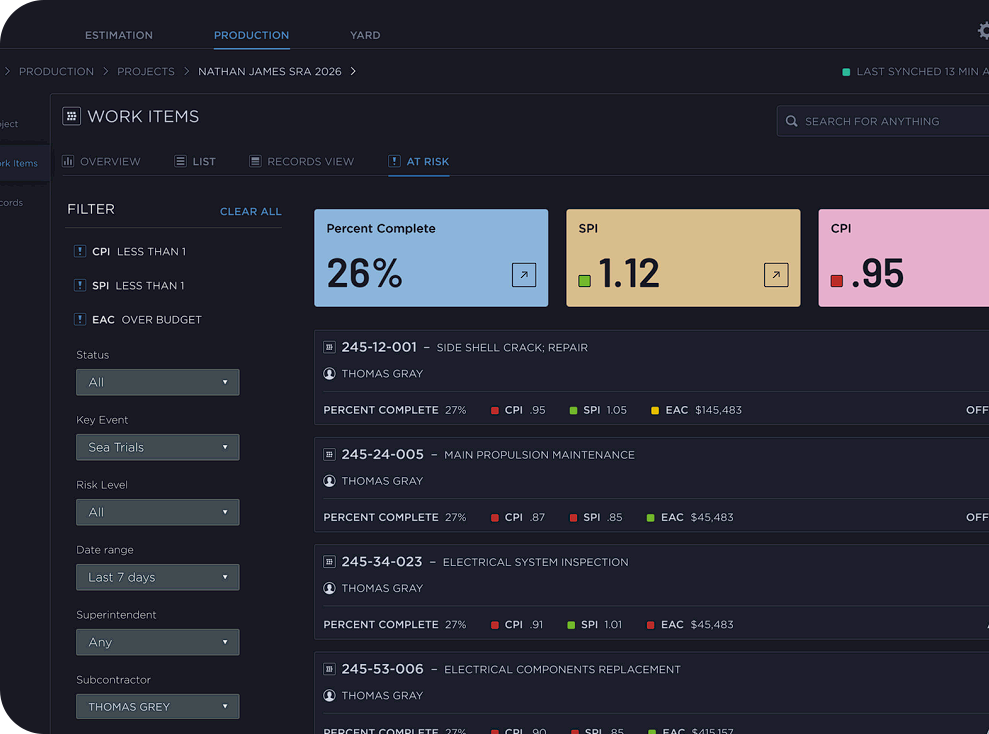Click grid icon beside work item 245-12-001
Image resolution: width=989 pixels, height=734 pixels.
click(x=329, y=348)
